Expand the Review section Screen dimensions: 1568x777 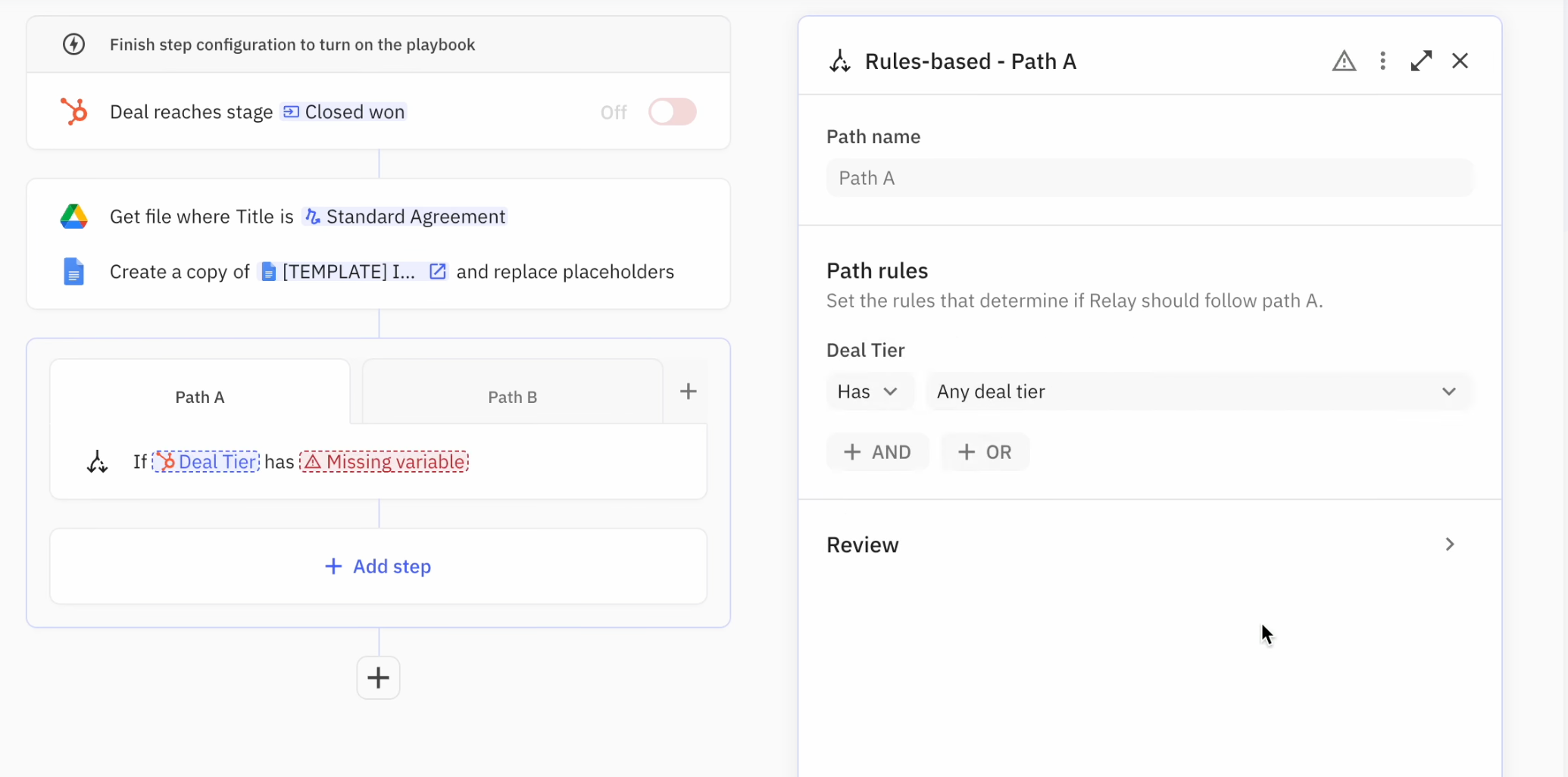[1149, 545]
